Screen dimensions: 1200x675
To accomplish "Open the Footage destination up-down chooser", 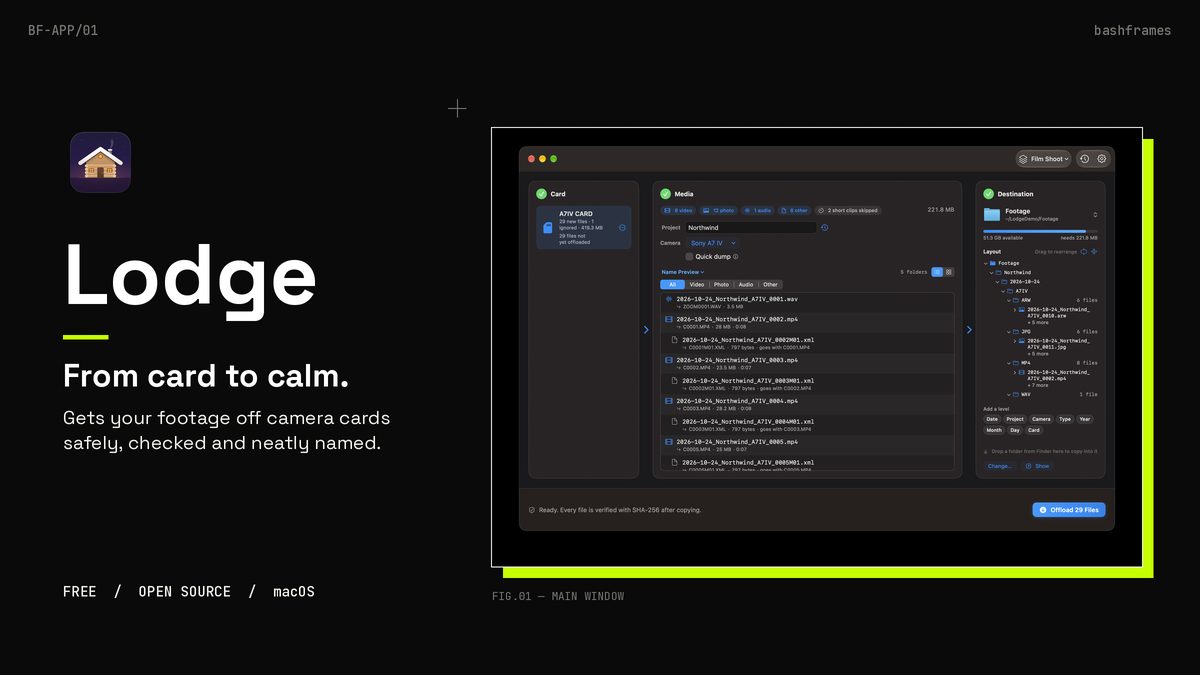I will pos(1095,215).
